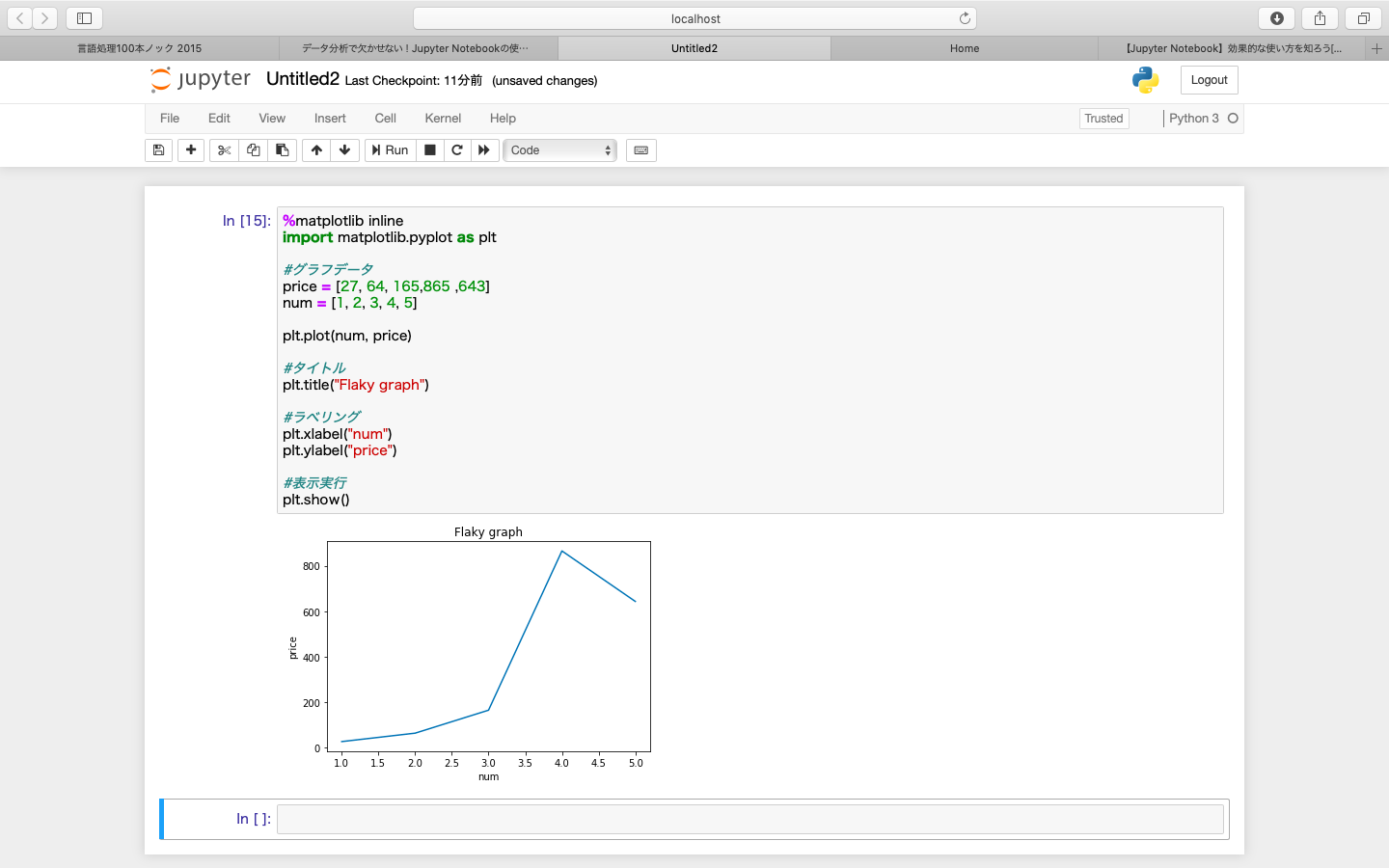Run the selected cell
Viewport: 1389px width, 868px height.
click(391, 150)
